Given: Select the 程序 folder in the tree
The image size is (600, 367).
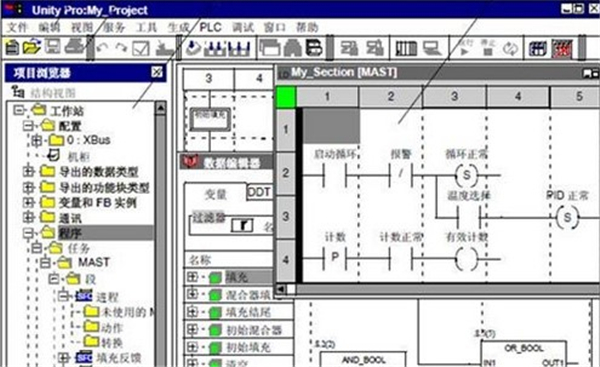Looking at the screenshot, I should pos(70,233).
